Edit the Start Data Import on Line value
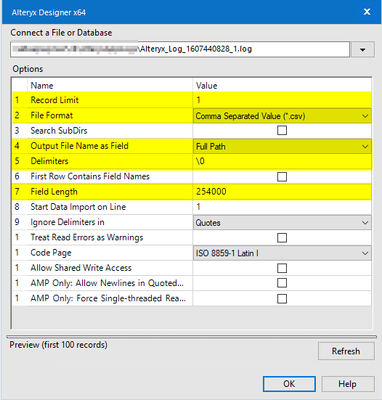The height and width of the screenshot is (400, 382). point(282,207)
